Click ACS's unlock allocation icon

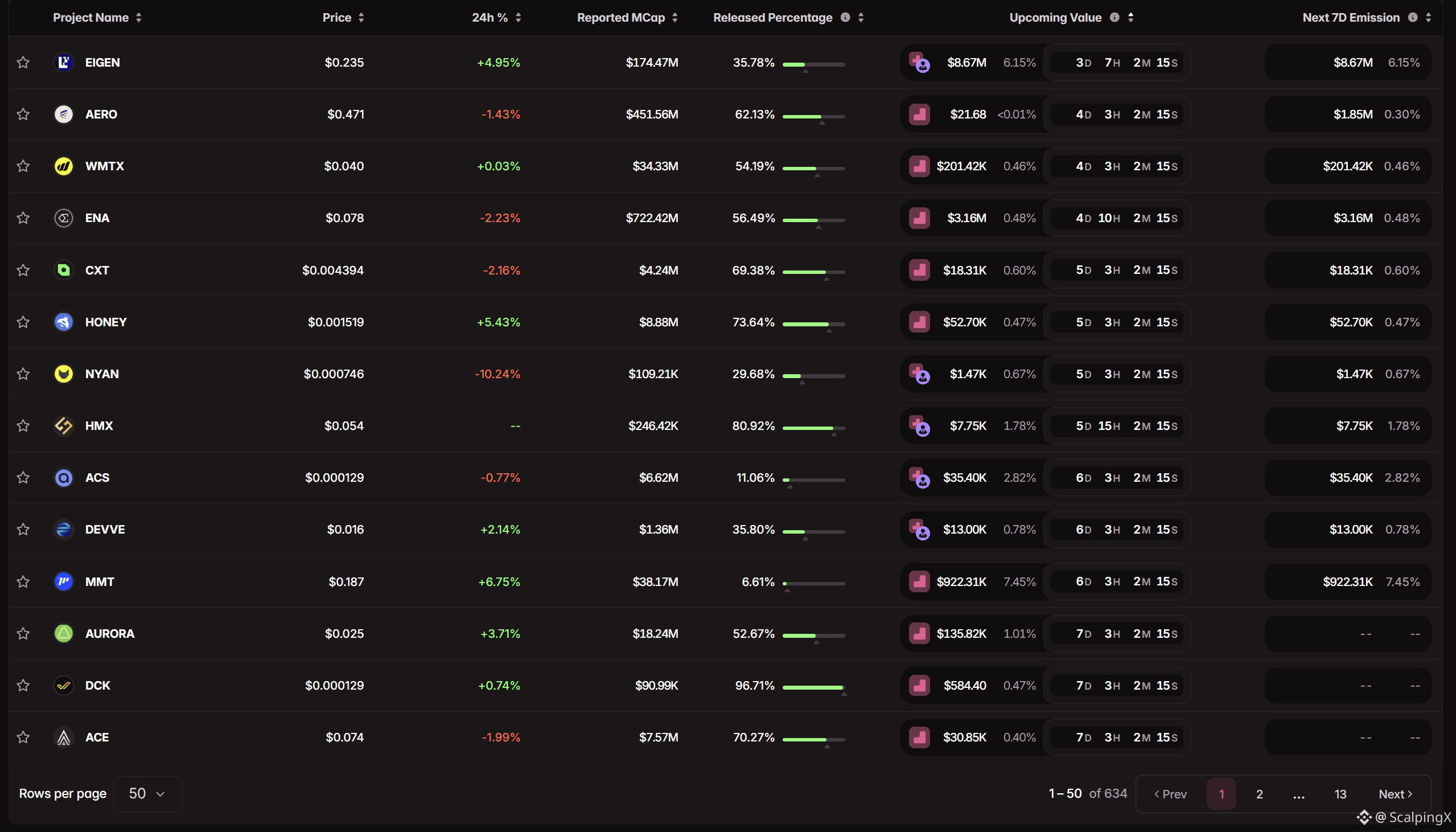(919, 478)
